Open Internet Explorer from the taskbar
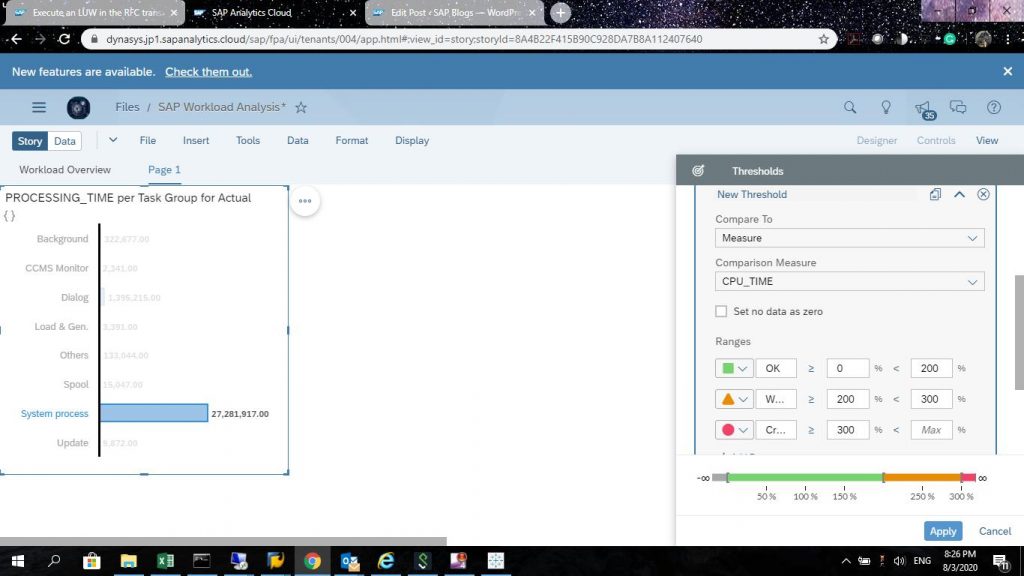The image size is (1024, 576). 386,561
